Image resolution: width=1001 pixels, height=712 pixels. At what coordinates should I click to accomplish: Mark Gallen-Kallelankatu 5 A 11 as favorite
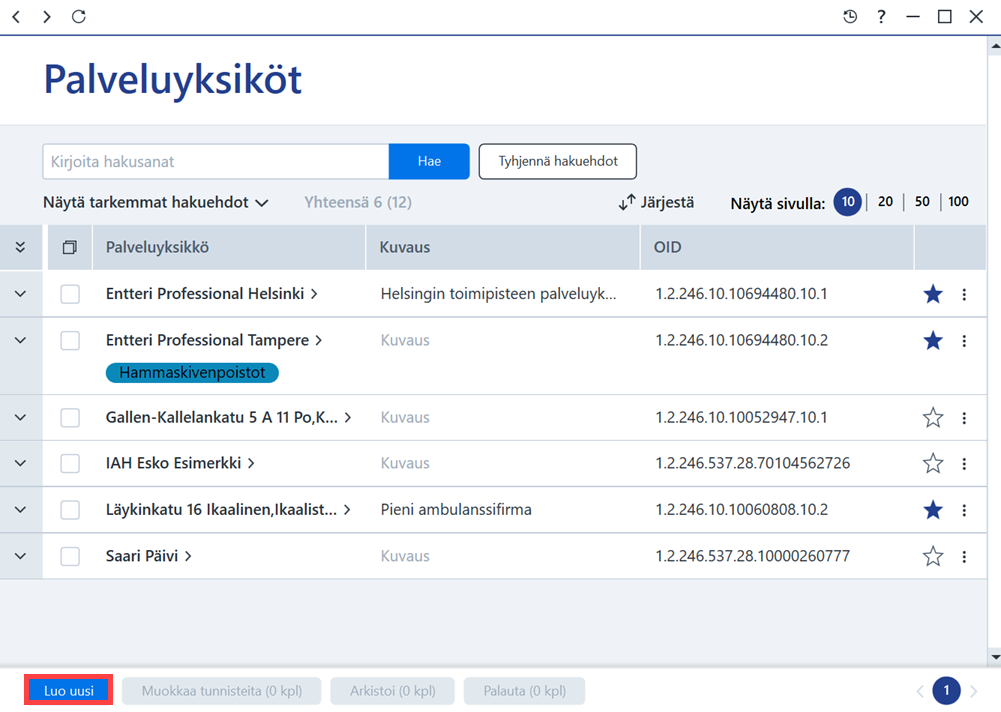(x=933, y=417)
